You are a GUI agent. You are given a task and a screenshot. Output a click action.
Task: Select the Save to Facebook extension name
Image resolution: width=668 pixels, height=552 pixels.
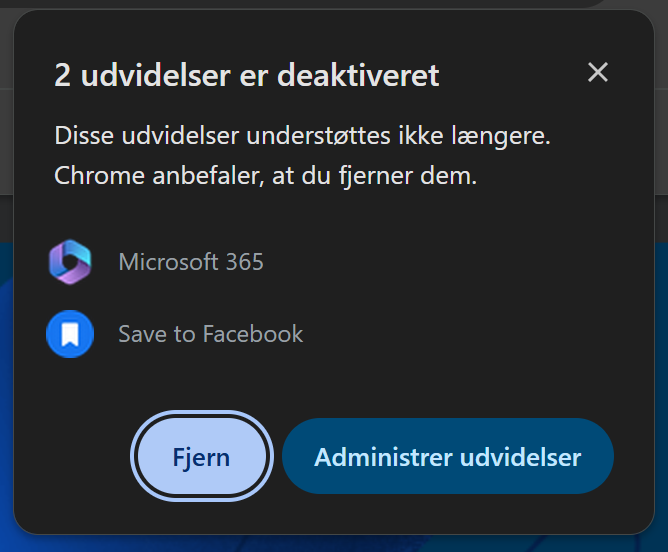(x=210, y=334)
